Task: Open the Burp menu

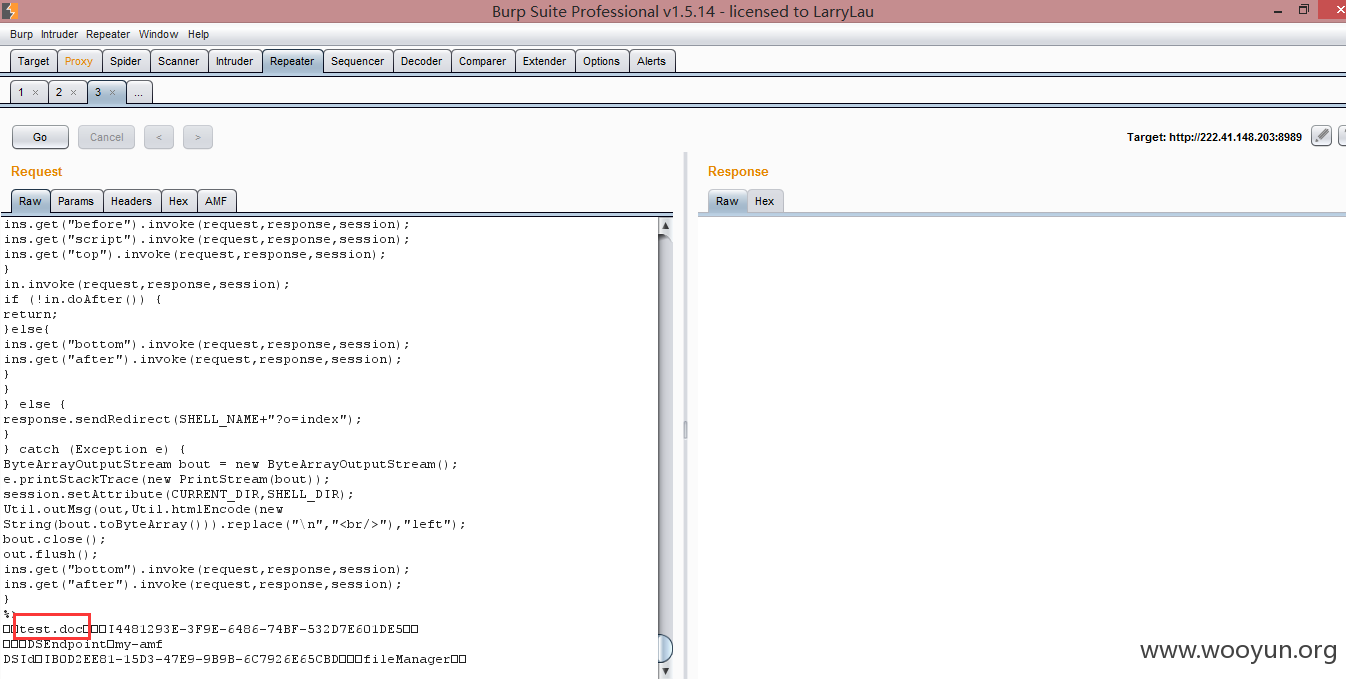Action: point(21,34)
